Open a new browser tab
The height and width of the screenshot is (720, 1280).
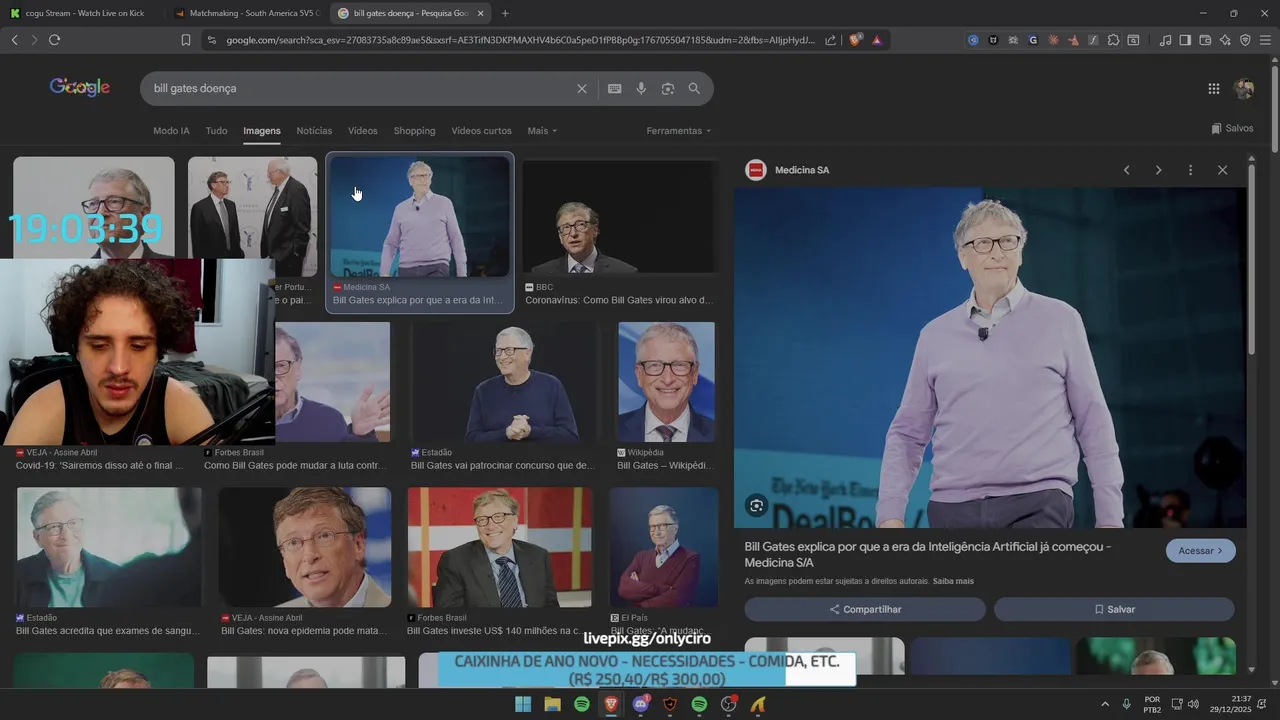[x=505, y=13]
